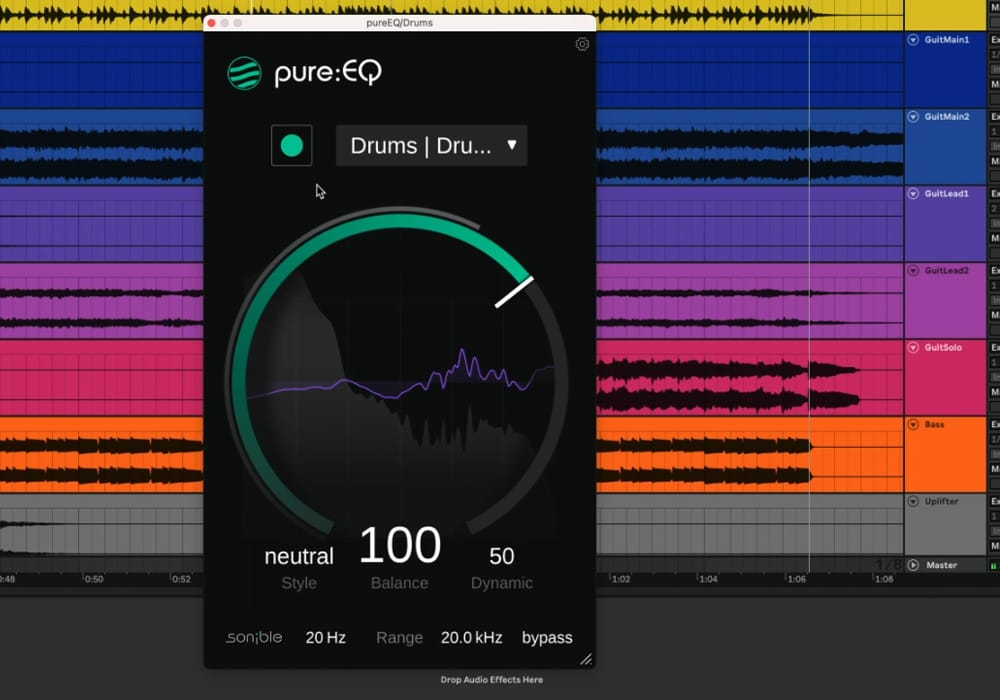Click the 20.0 kHz high range value
Screen dimensions: 1000x700
click(471, 638)
